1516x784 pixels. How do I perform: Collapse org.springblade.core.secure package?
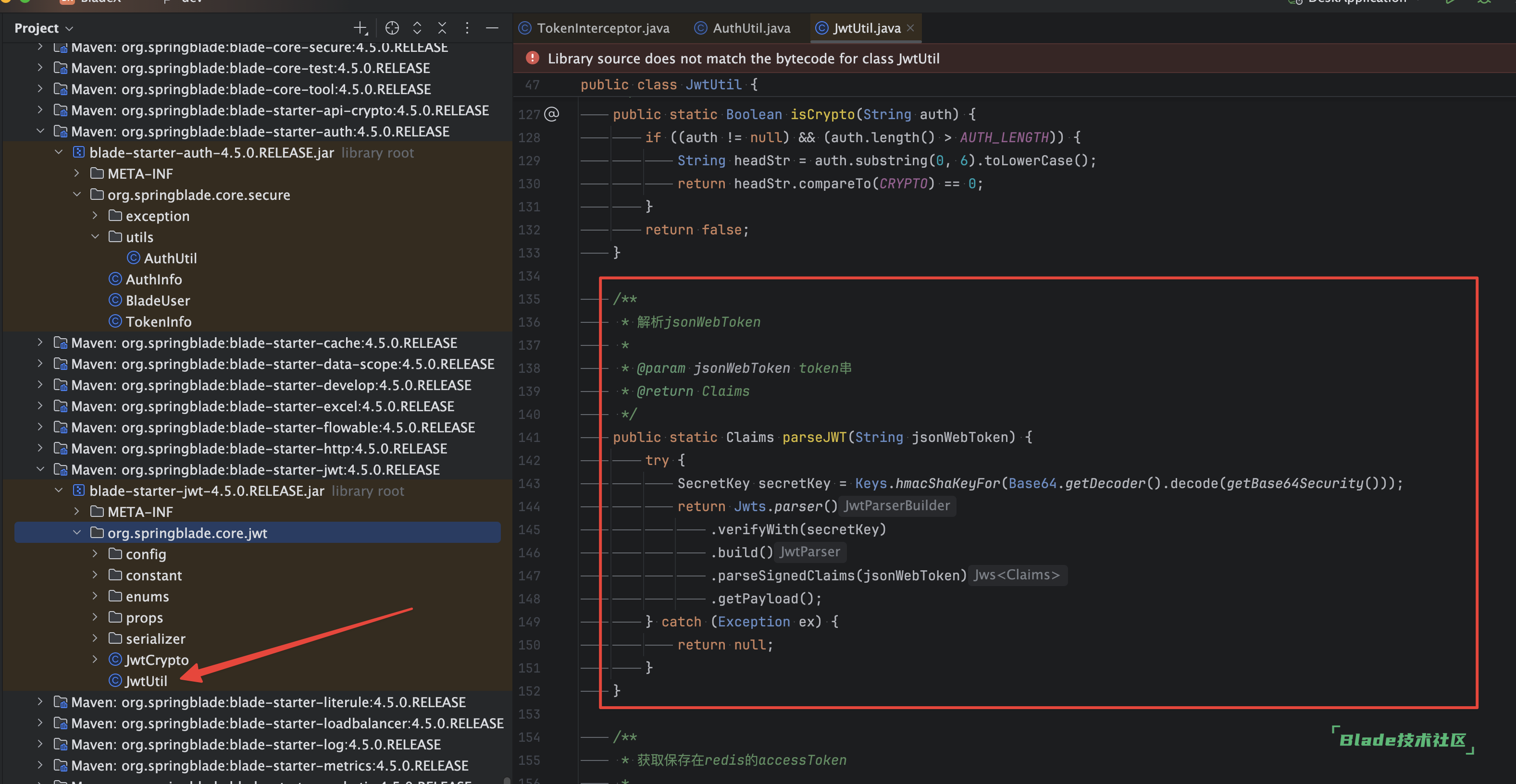pos(76,195)
